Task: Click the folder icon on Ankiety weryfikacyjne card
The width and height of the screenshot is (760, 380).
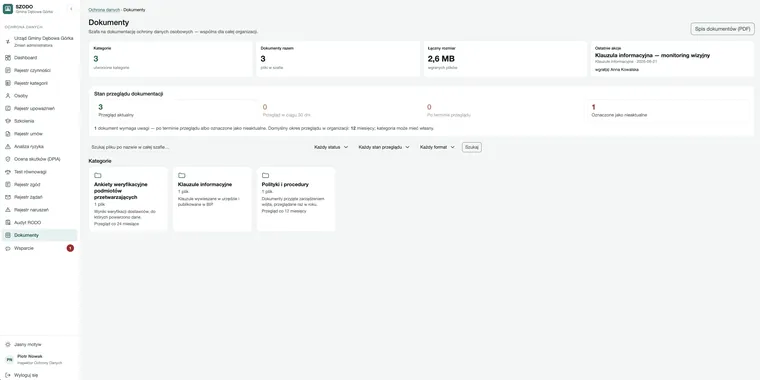Action: coord(97,175)
